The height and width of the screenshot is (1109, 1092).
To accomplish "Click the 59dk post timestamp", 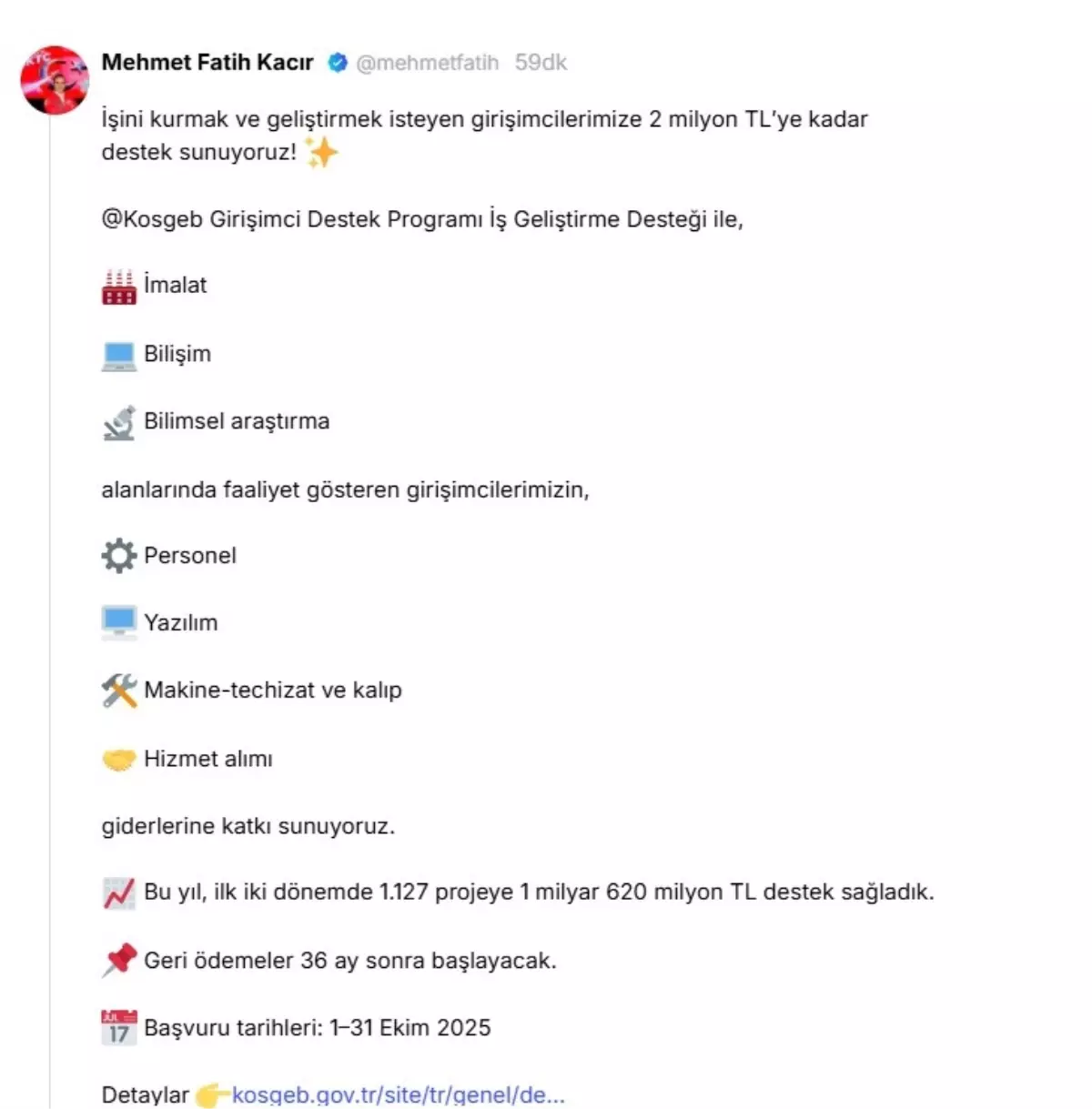I will click(x=541, y=63).
